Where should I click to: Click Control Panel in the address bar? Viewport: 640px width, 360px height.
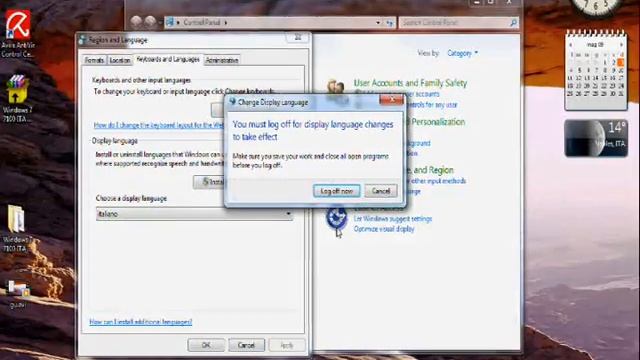pyautogui.click(x=202, y=22)
